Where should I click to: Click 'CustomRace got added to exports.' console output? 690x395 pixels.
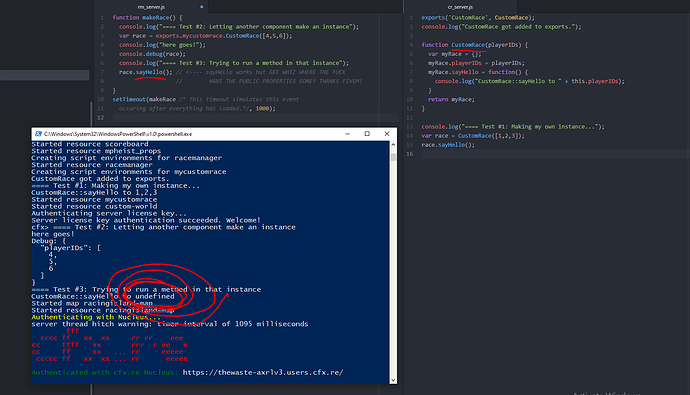coord(100,179)
